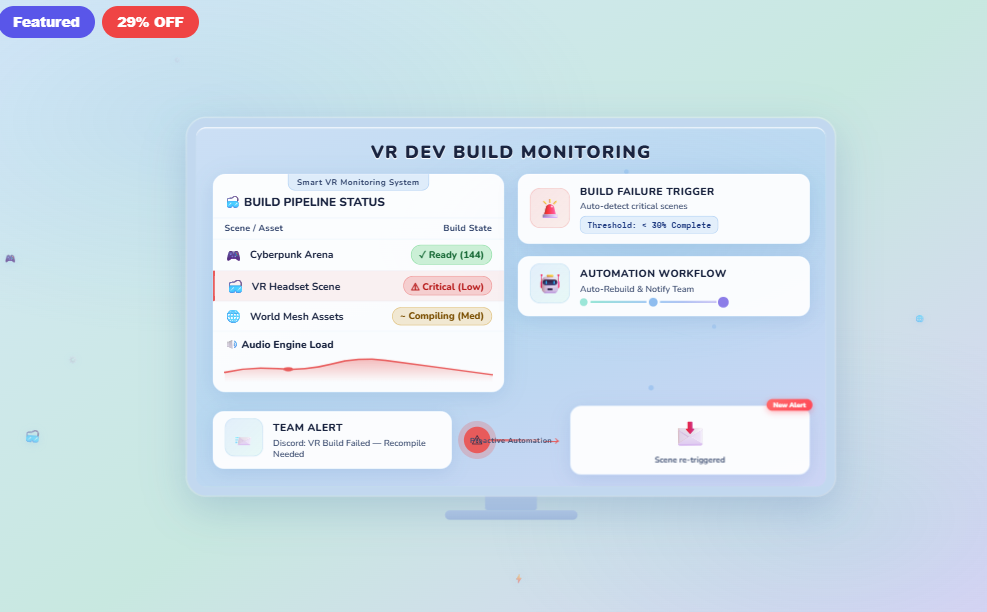Click the Ready (144) status pill for Cyberpunk Arena
This screenshot has height=612, width=987.
coord(451,255)
